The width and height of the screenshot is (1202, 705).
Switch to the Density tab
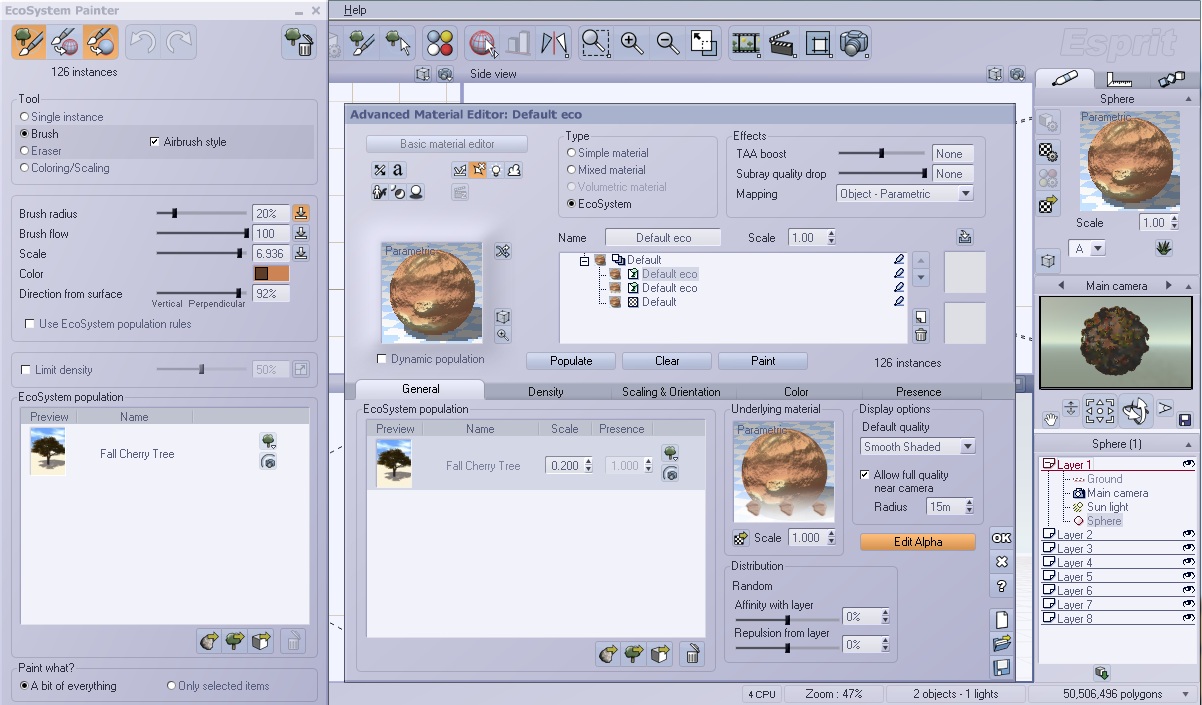[545, 392]
